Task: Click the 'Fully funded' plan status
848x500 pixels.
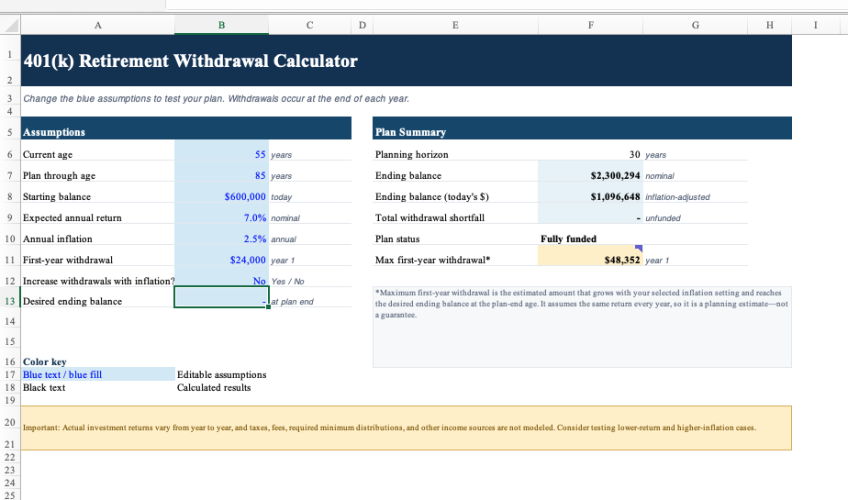Action: pyautogui.click(x=568, y=239)
